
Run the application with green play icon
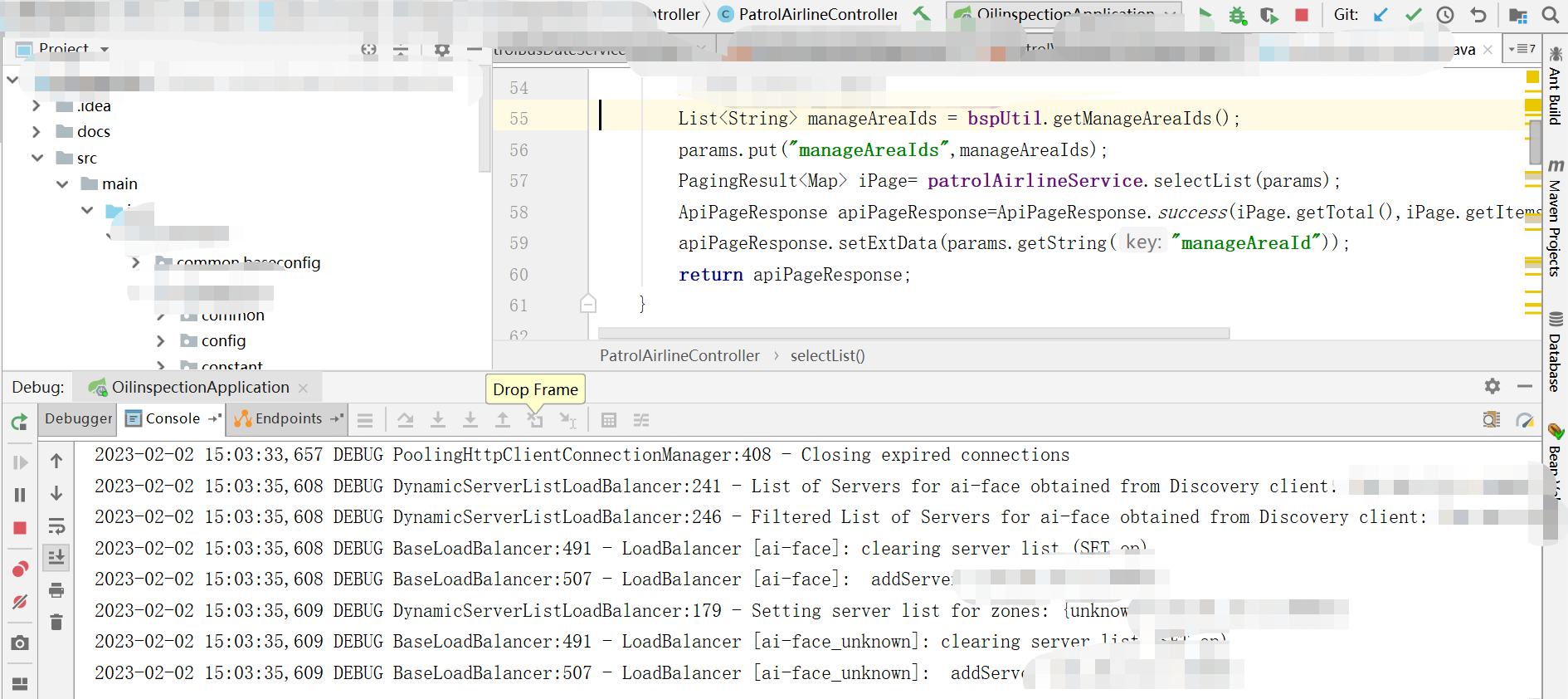1205,14
